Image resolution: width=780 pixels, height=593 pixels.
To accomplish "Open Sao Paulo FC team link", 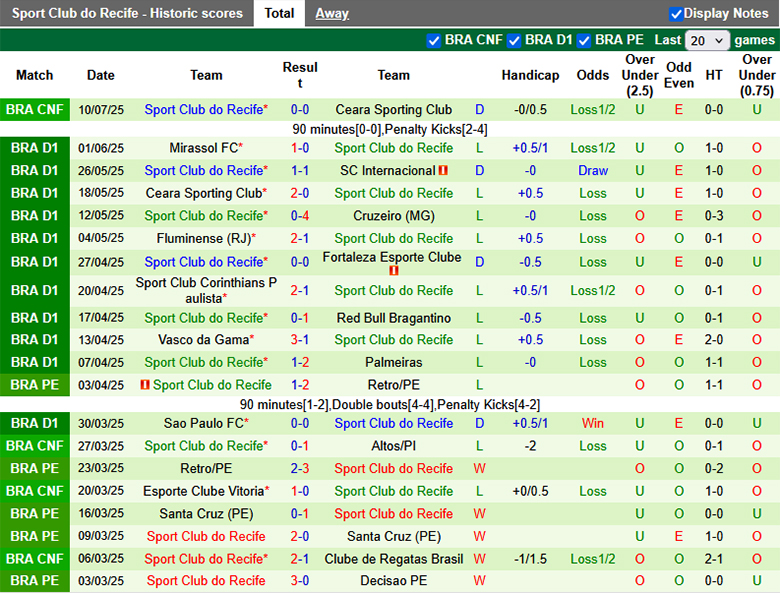I will (203, 423).
